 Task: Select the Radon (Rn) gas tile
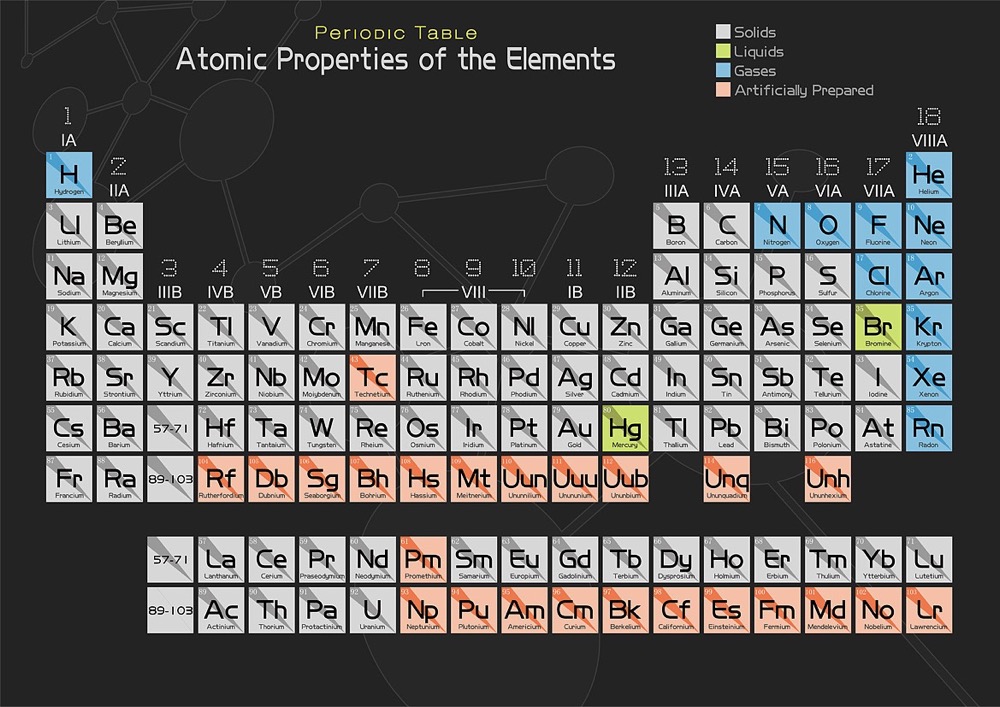[929, 427]
